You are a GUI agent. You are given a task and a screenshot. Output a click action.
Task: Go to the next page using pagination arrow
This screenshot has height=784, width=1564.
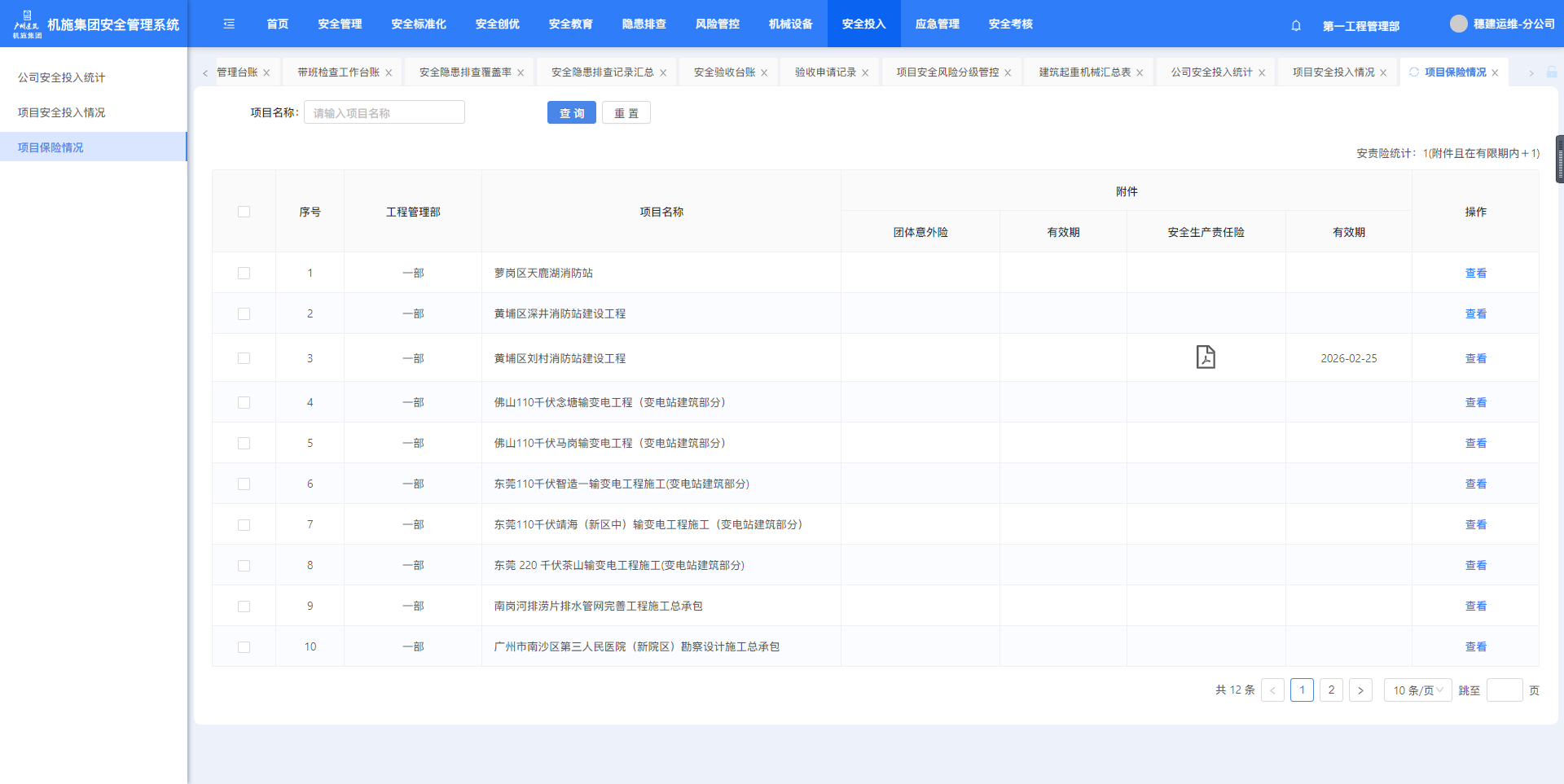coord(1360,690)
